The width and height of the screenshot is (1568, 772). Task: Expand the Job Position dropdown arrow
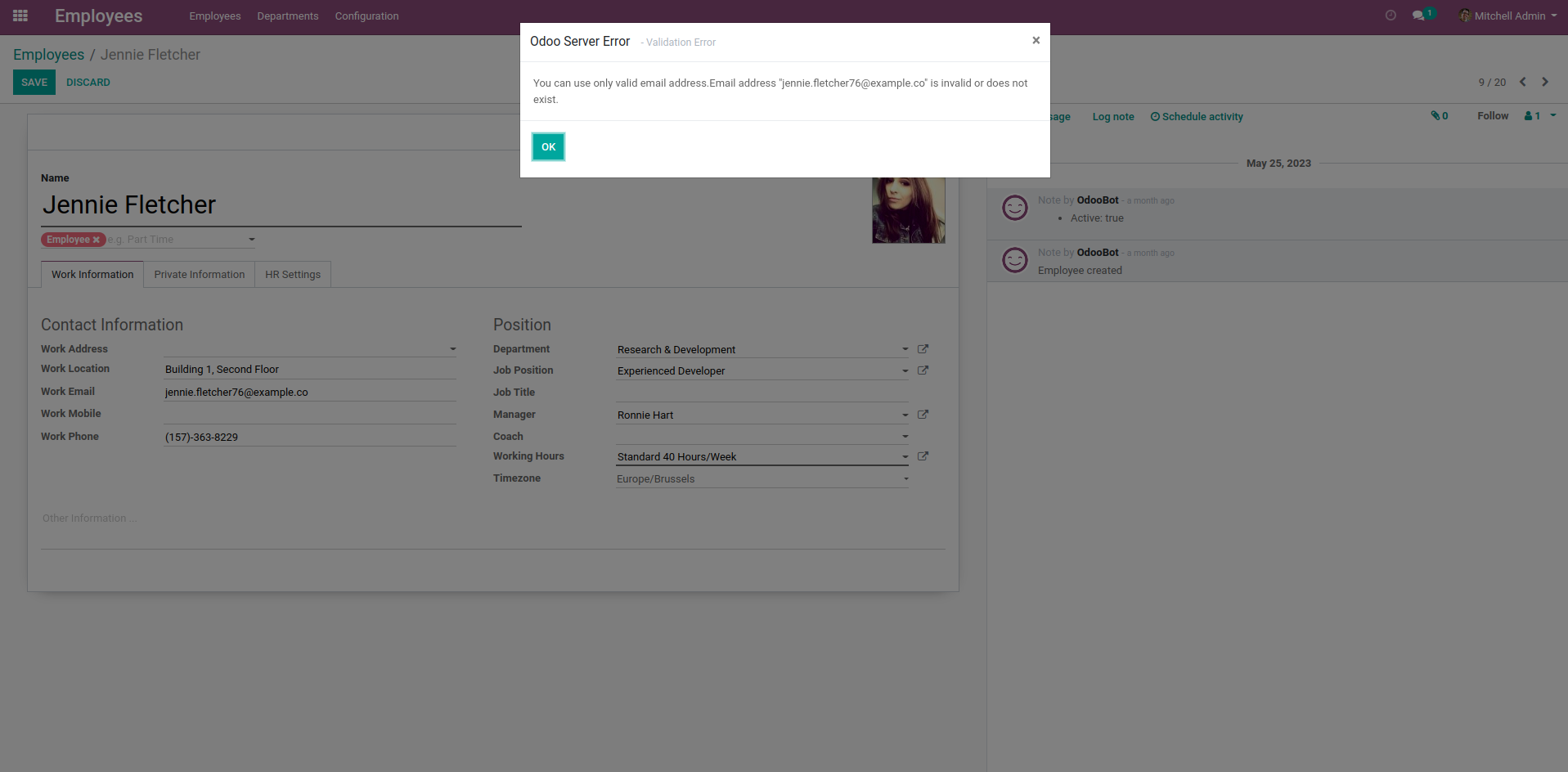(x=905, y=370)
